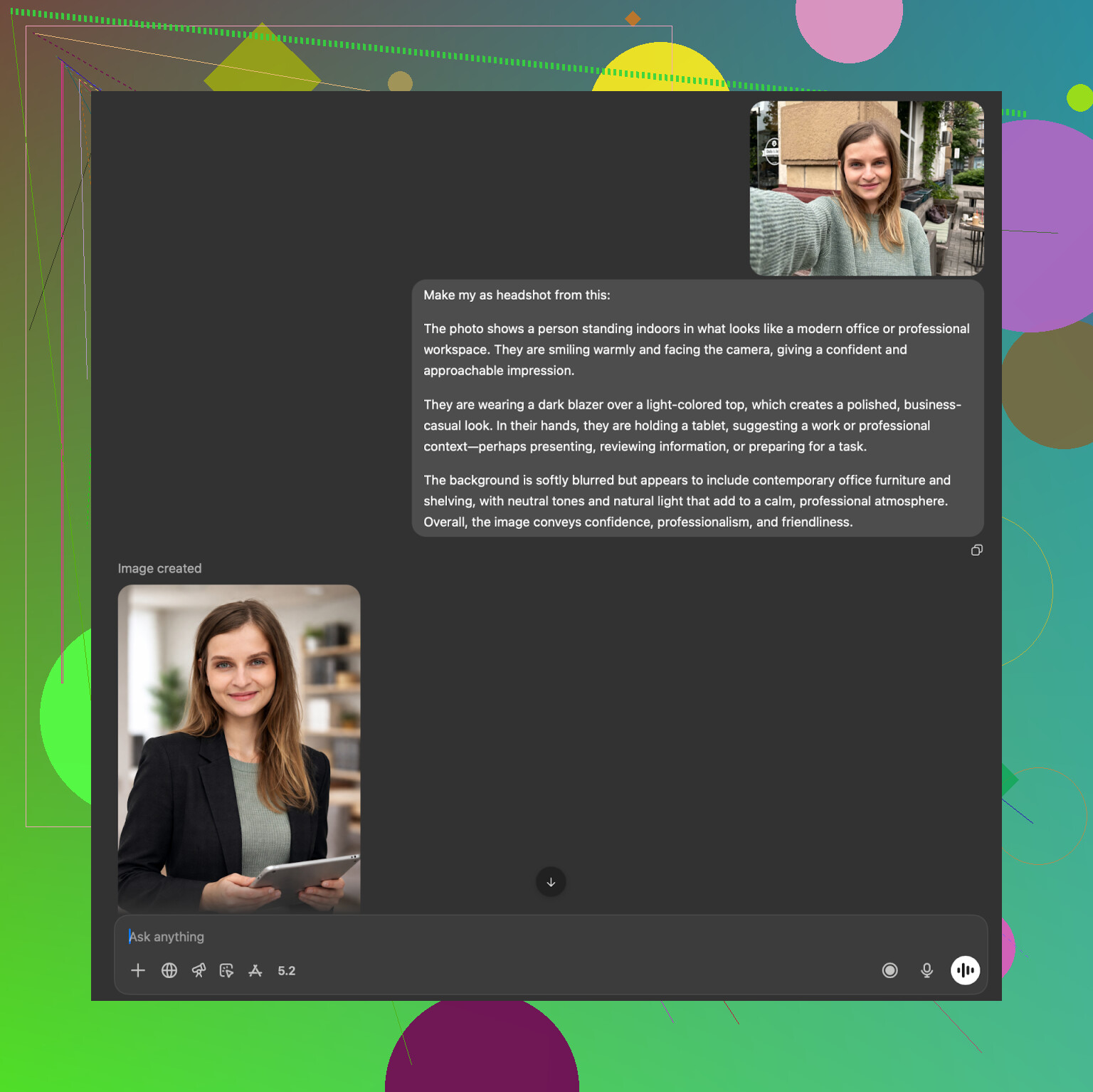Expand the Image created status label
1093x1092 pixels.
tap(159, 568)
